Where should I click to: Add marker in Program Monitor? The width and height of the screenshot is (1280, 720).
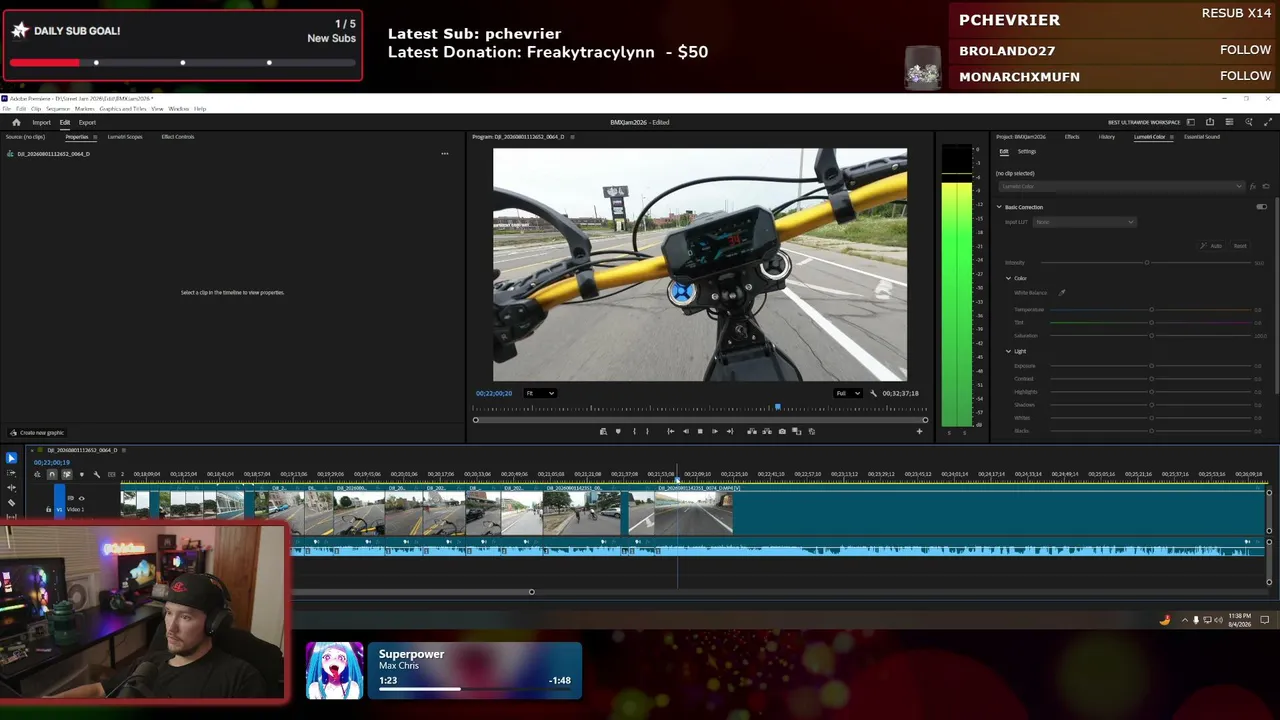pyautogui.click(x=618, y=431)
